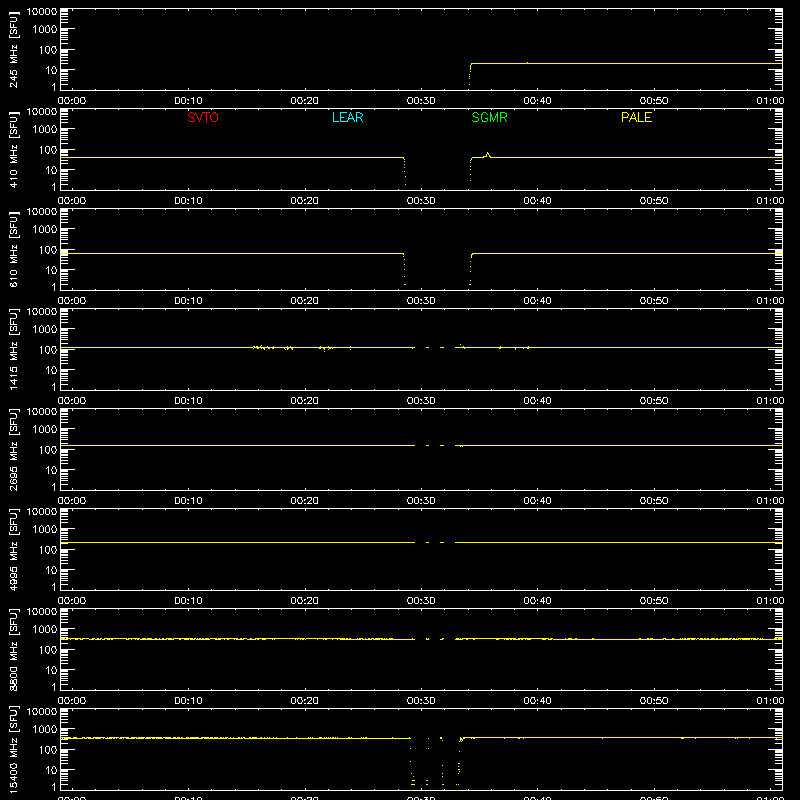Click 00:10 time label under 2695 MHz plot

188,501
